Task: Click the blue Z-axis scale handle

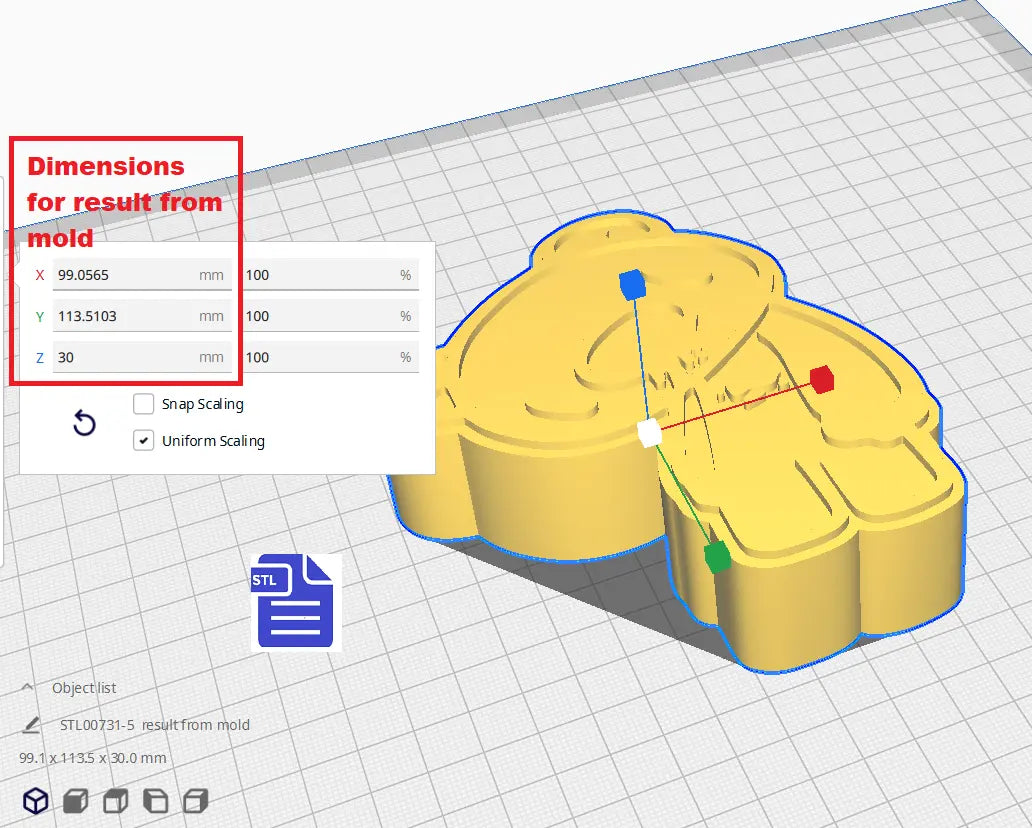Action: tap(632, 286)
